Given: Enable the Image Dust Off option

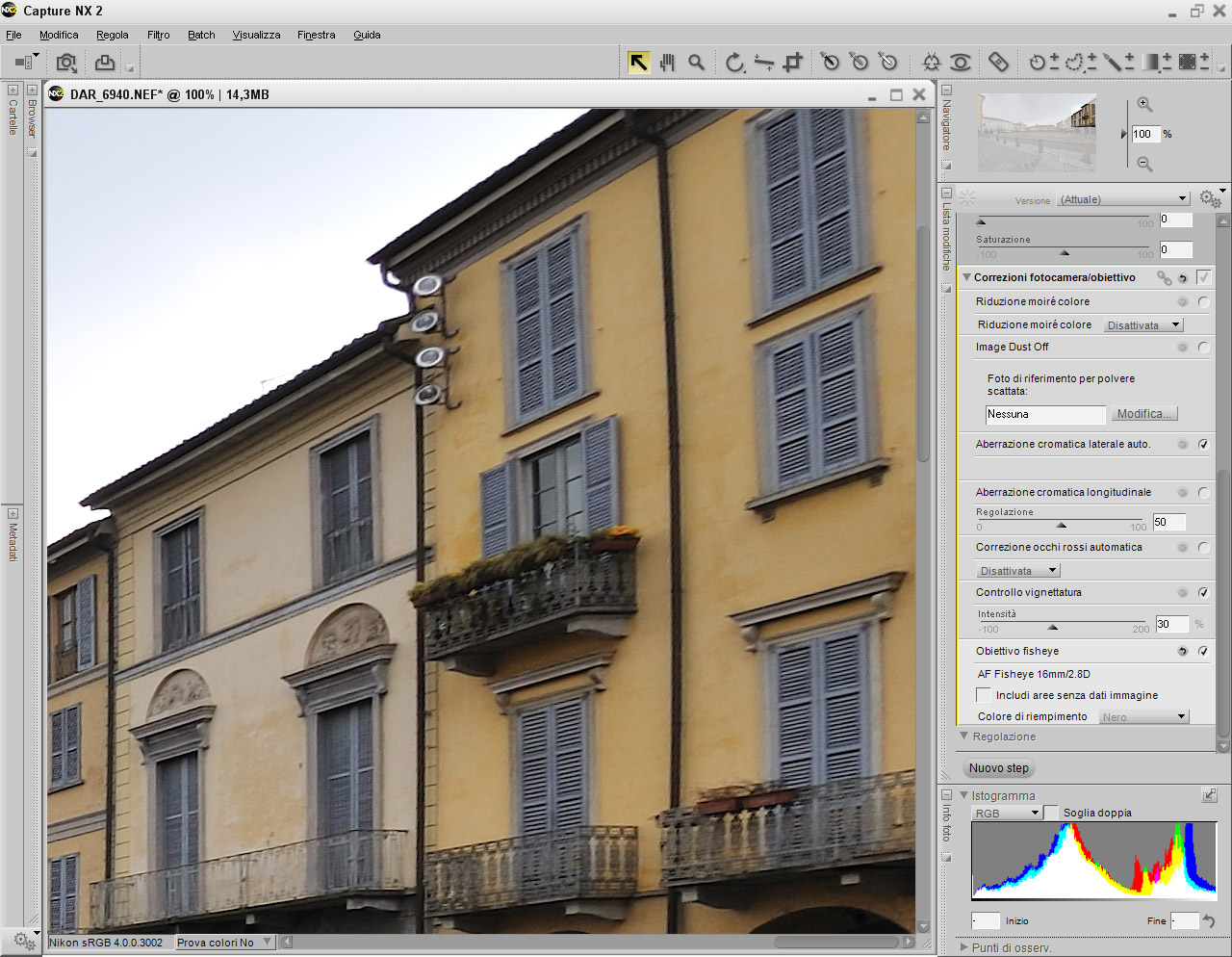Looking at the screenshot, I should coord(1203,348).
